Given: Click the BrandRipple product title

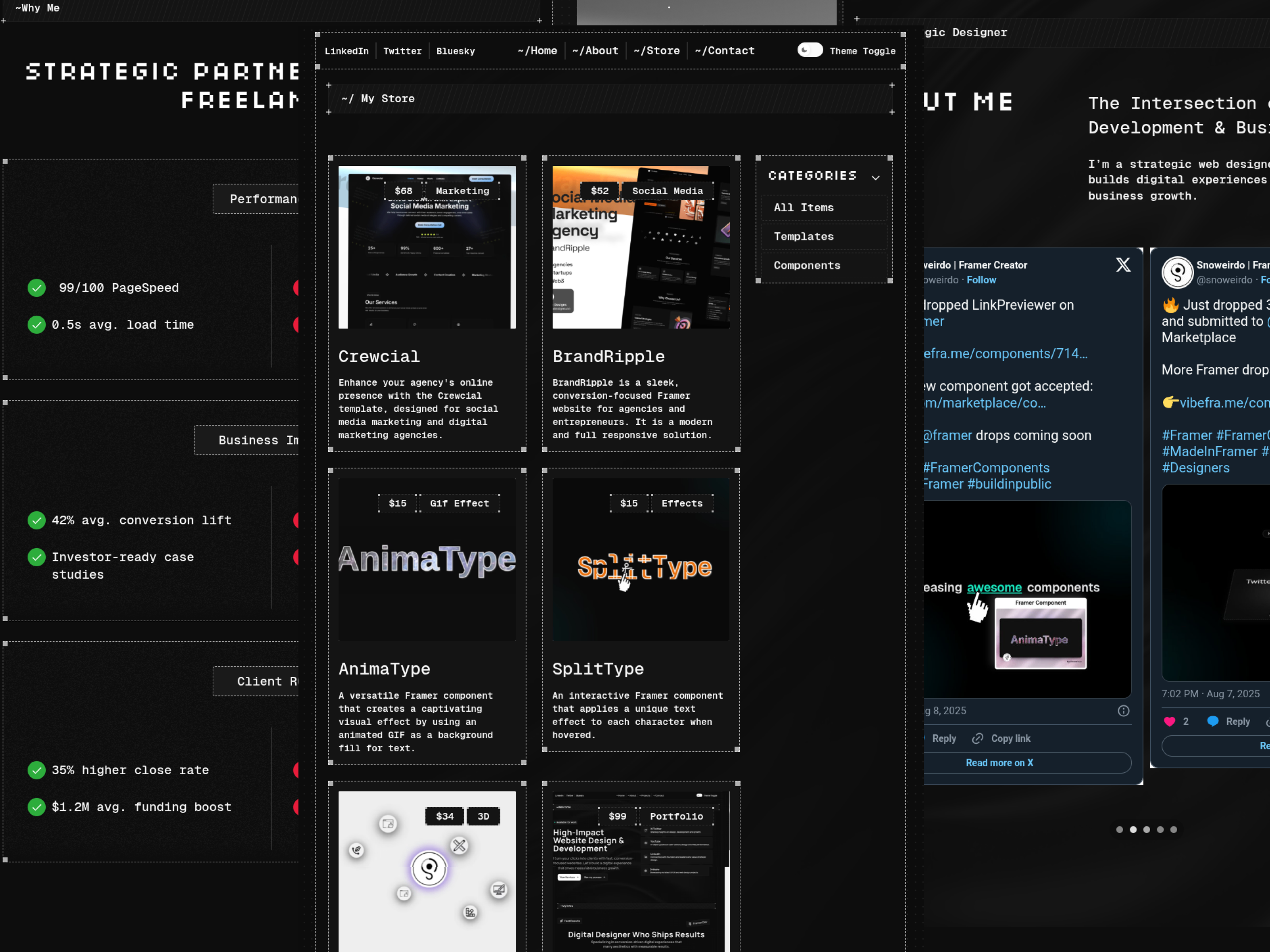Looking at the screenshot, I should (x=608, y=356).
